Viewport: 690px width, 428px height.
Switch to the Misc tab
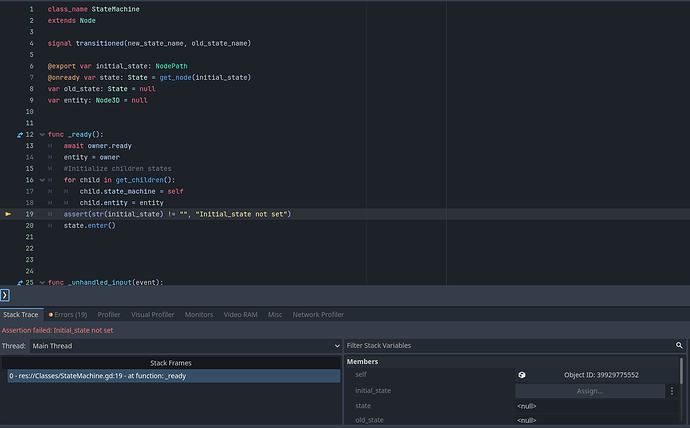coord(275,315)
